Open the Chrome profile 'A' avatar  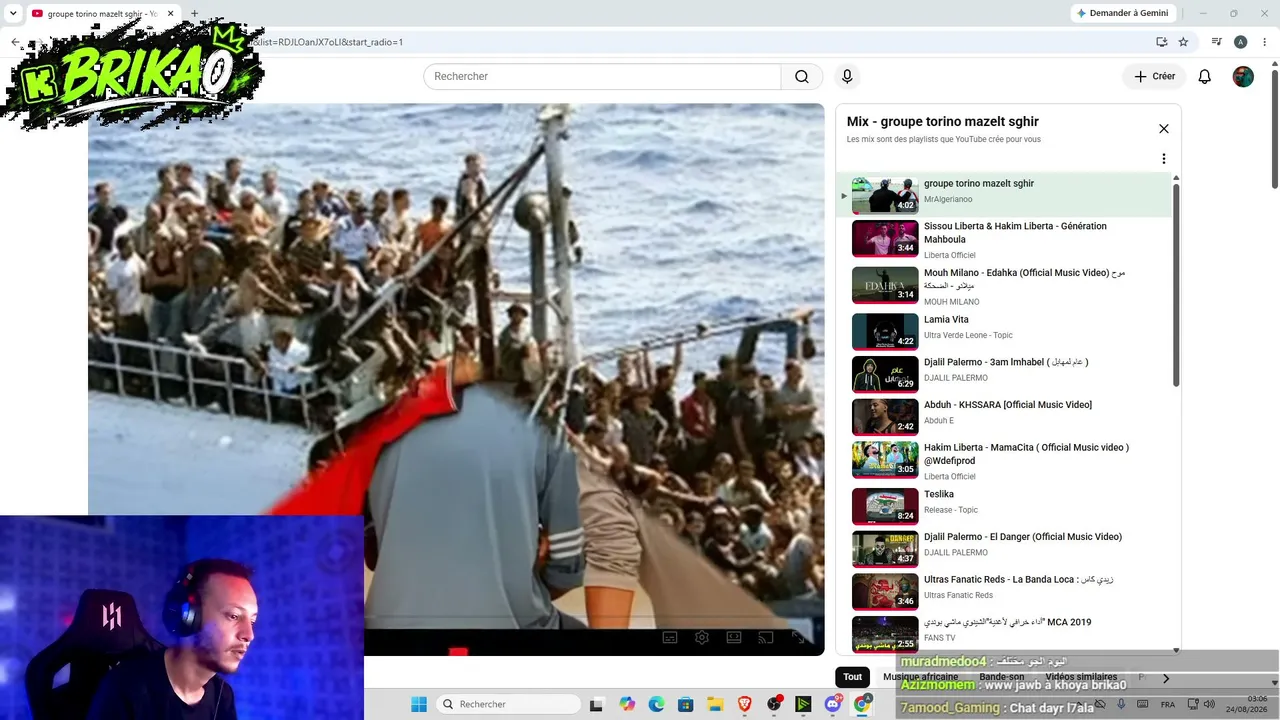[x=1240, y=42]
